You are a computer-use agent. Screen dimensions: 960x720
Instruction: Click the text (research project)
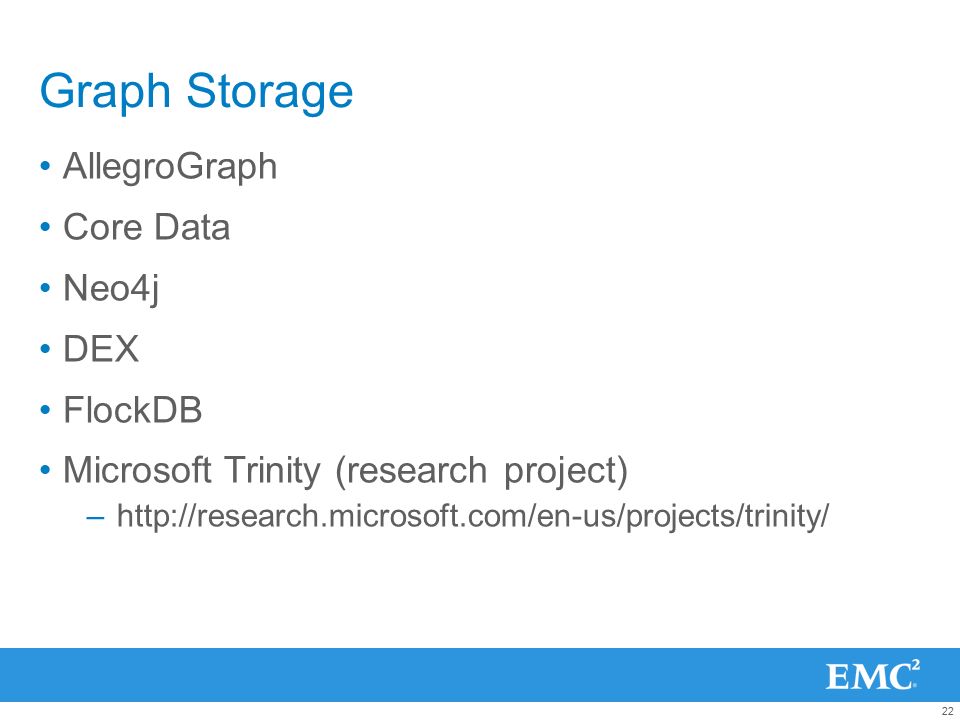[481, 471]
